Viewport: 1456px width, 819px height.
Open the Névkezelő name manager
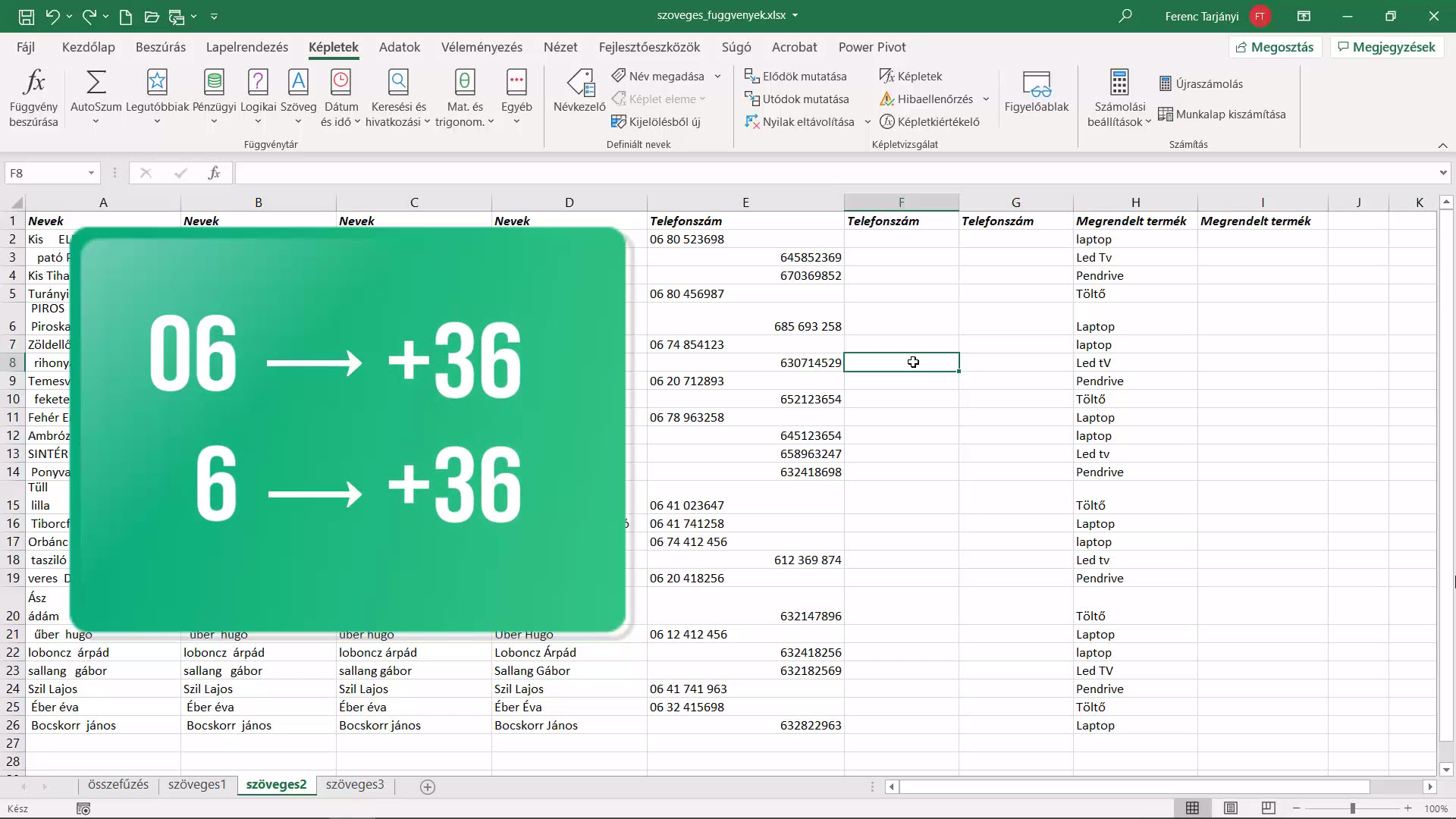(579, 91)
